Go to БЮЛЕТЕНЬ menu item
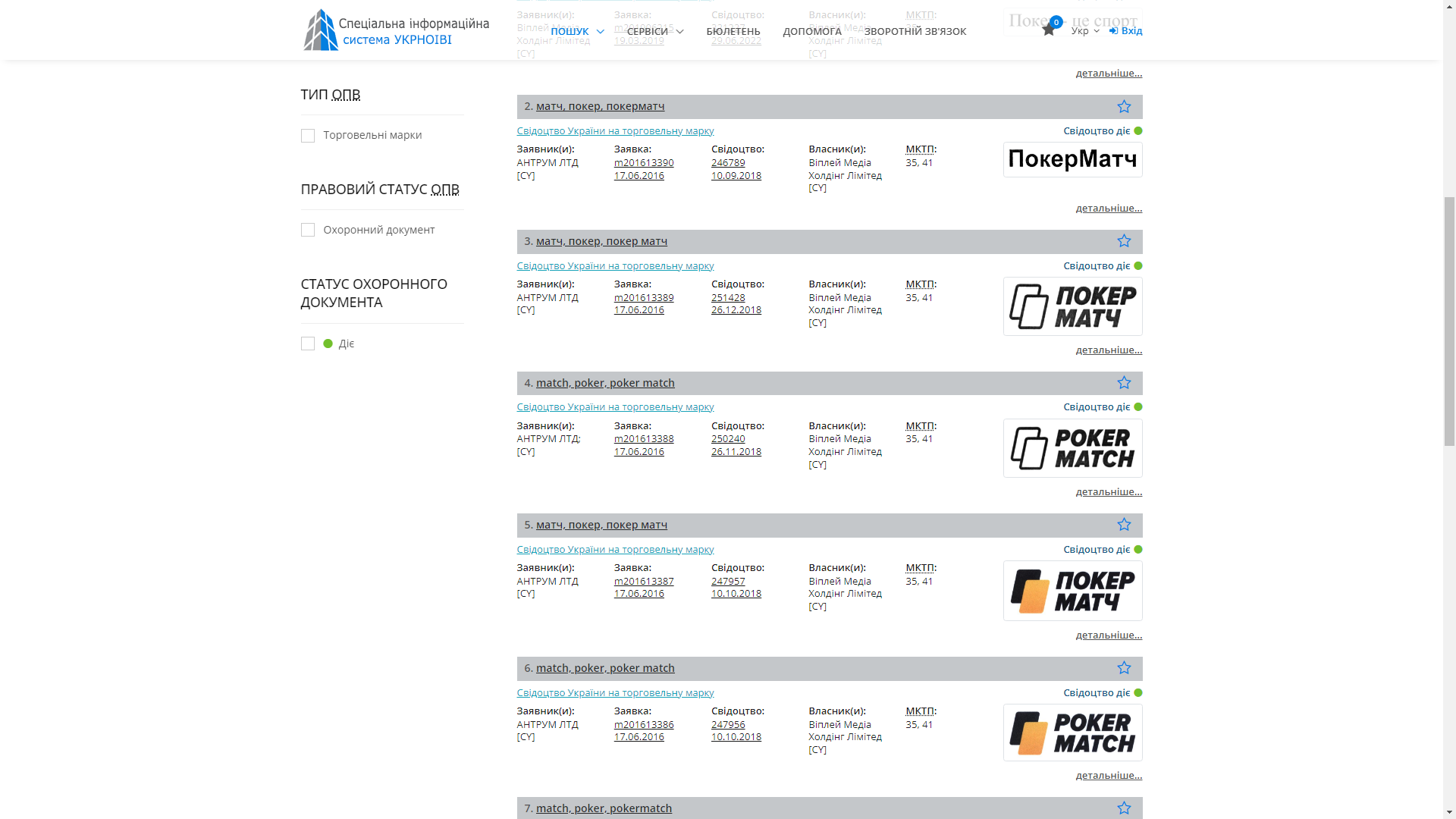Screen dimensions: 1456x819 pyautogui.click(x=733, y=31)
